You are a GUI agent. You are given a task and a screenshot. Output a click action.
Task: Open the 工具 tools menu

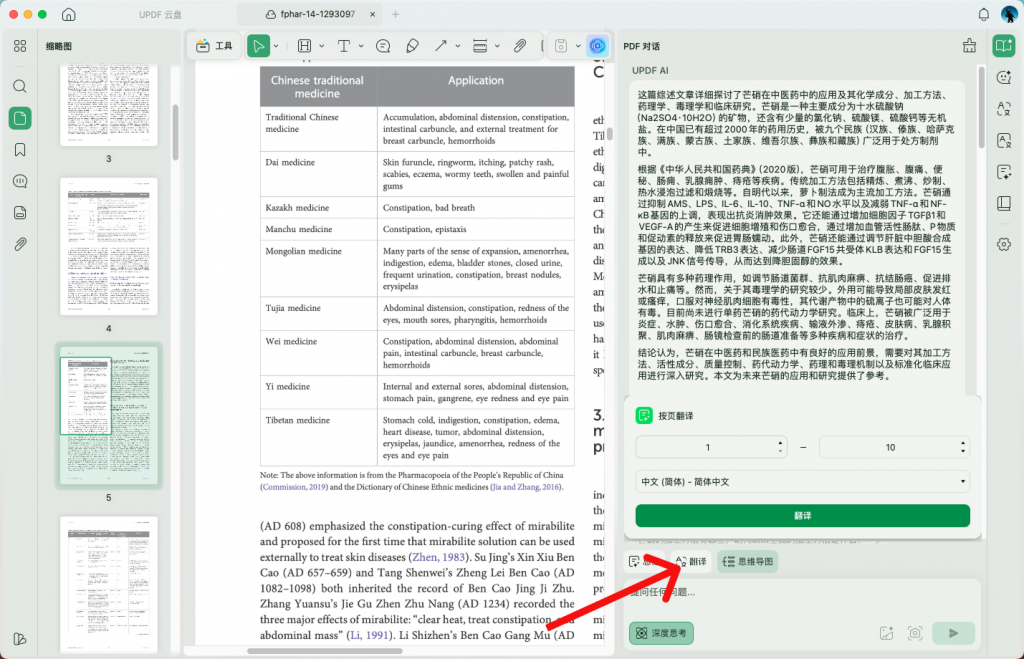[214, 46]
